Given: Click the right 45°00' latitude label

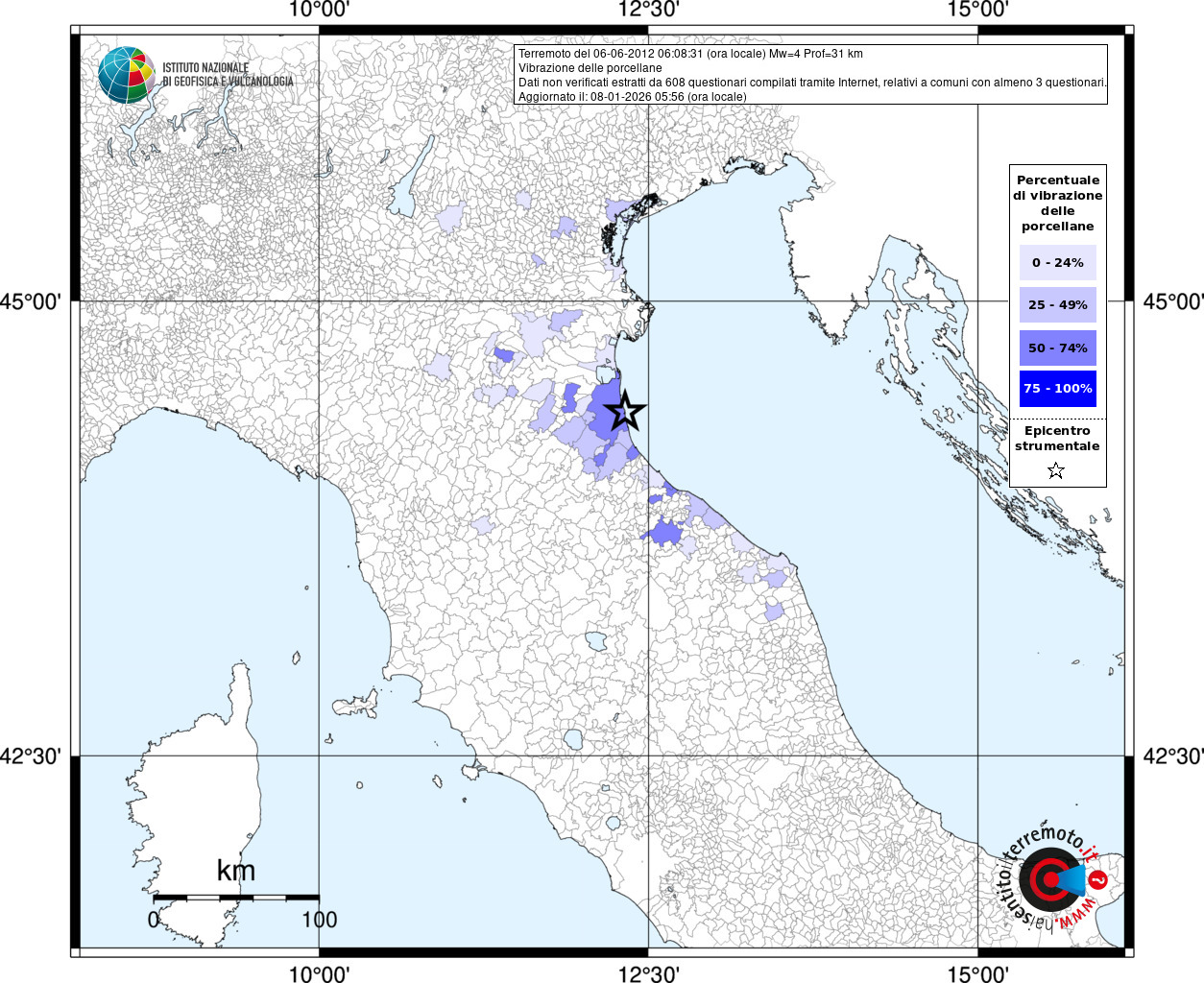Looking at the screenshot, I should click(1173, 301).
